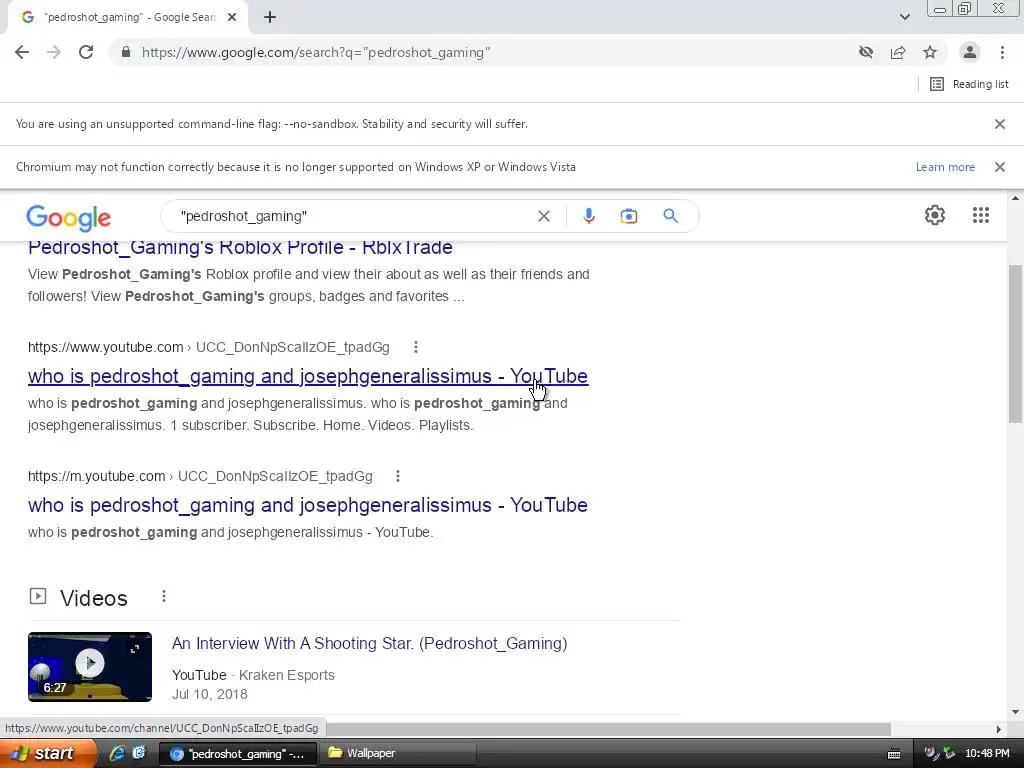1024x768 pixels.
Task: Open the third-party cookies eye icon
Action: coord(866,52)
